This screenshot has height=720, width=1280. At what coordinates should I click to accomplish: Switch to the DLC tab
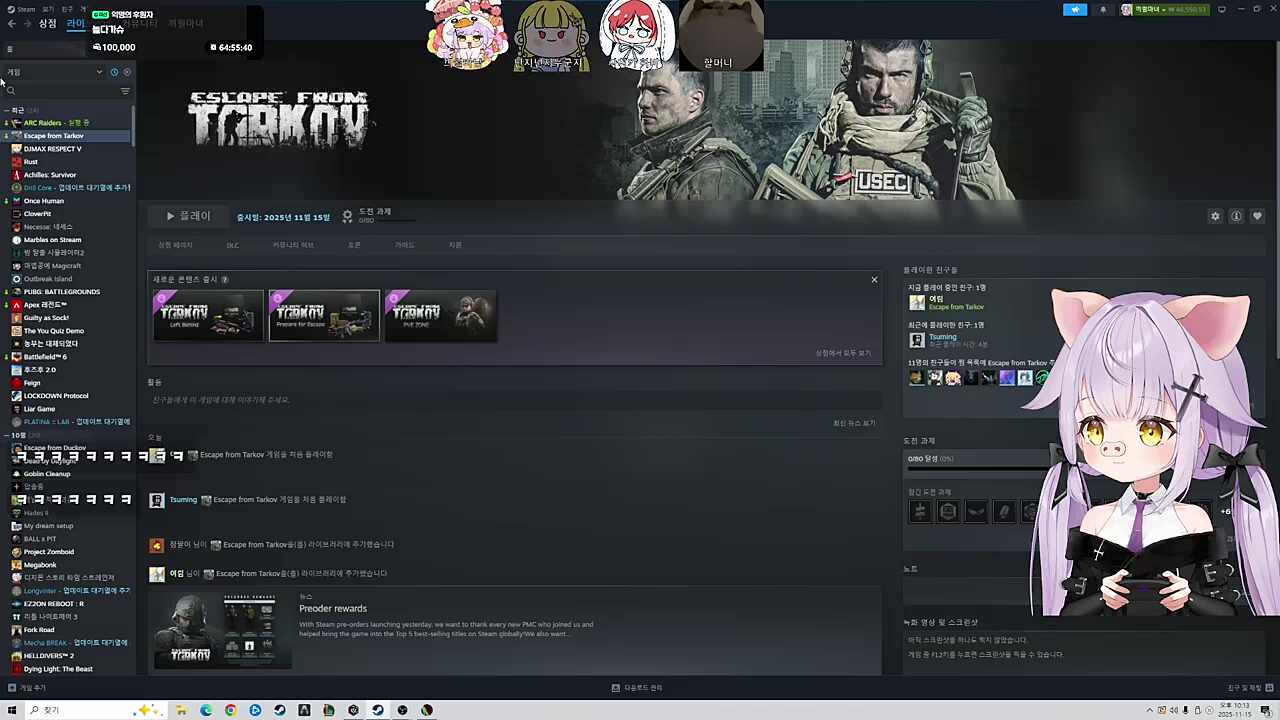coord(232,245)
